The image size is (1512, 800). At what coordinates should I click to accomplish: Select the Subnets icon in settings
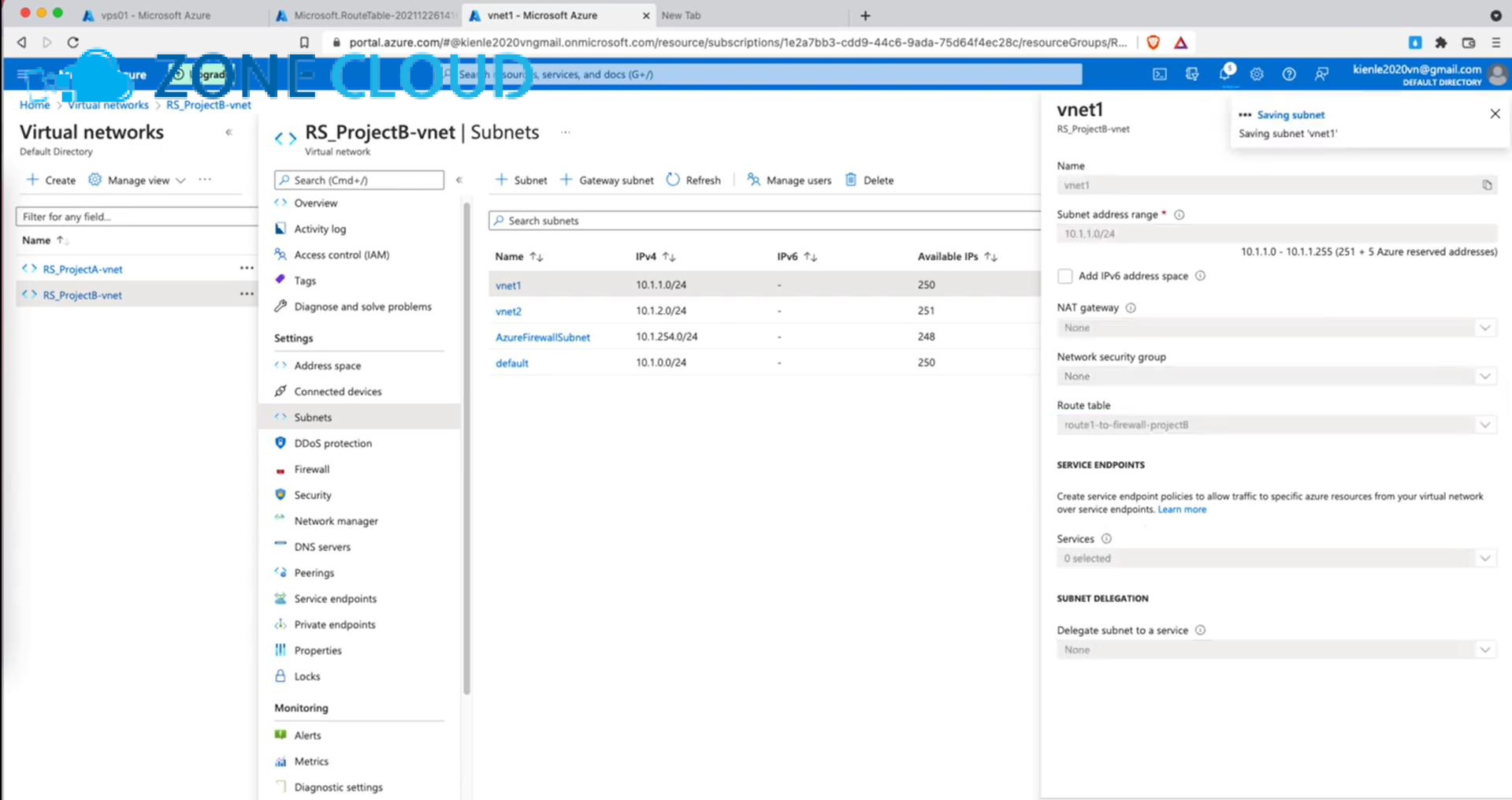(280, 417)
